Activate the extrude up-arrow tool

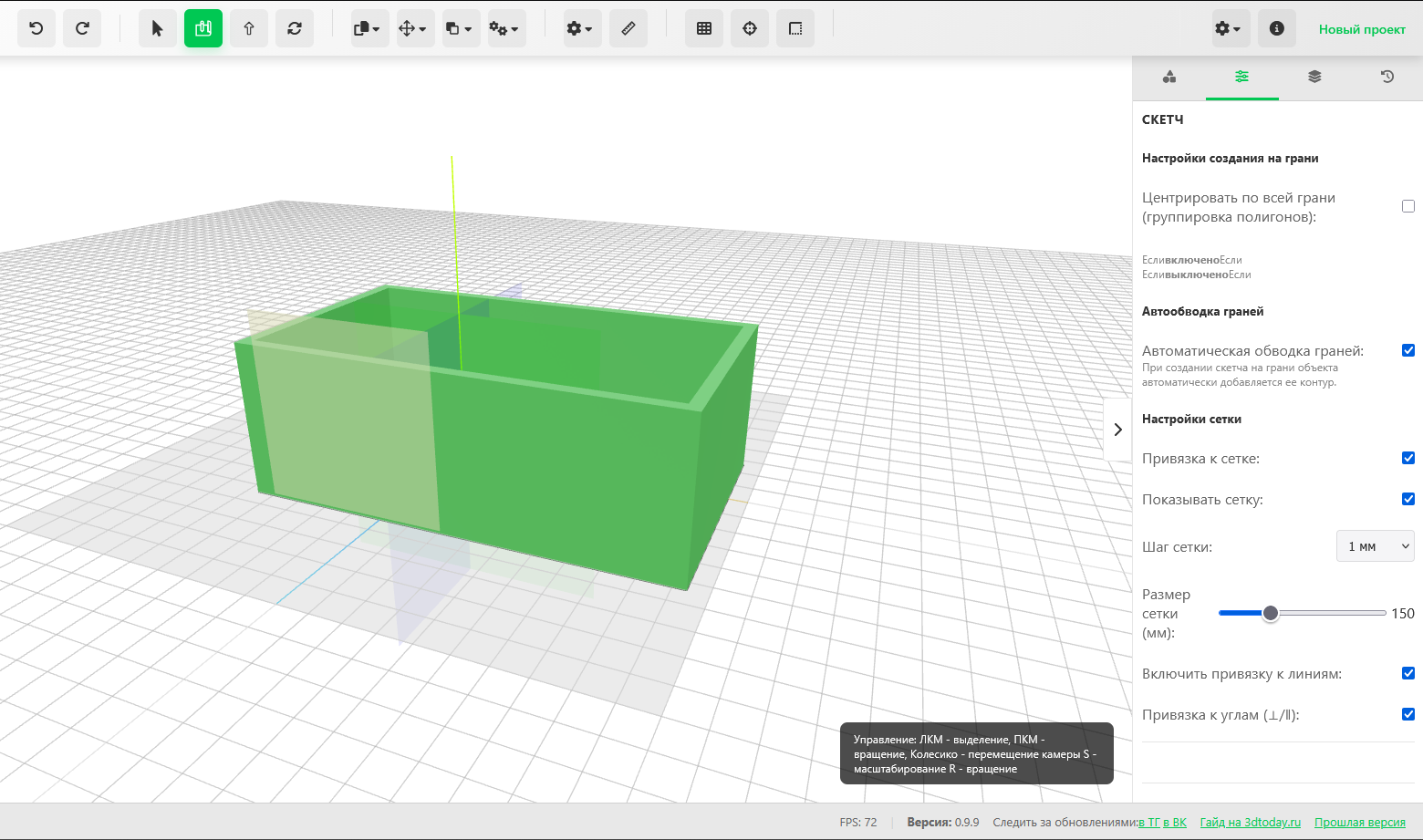(x=249, y=28)
